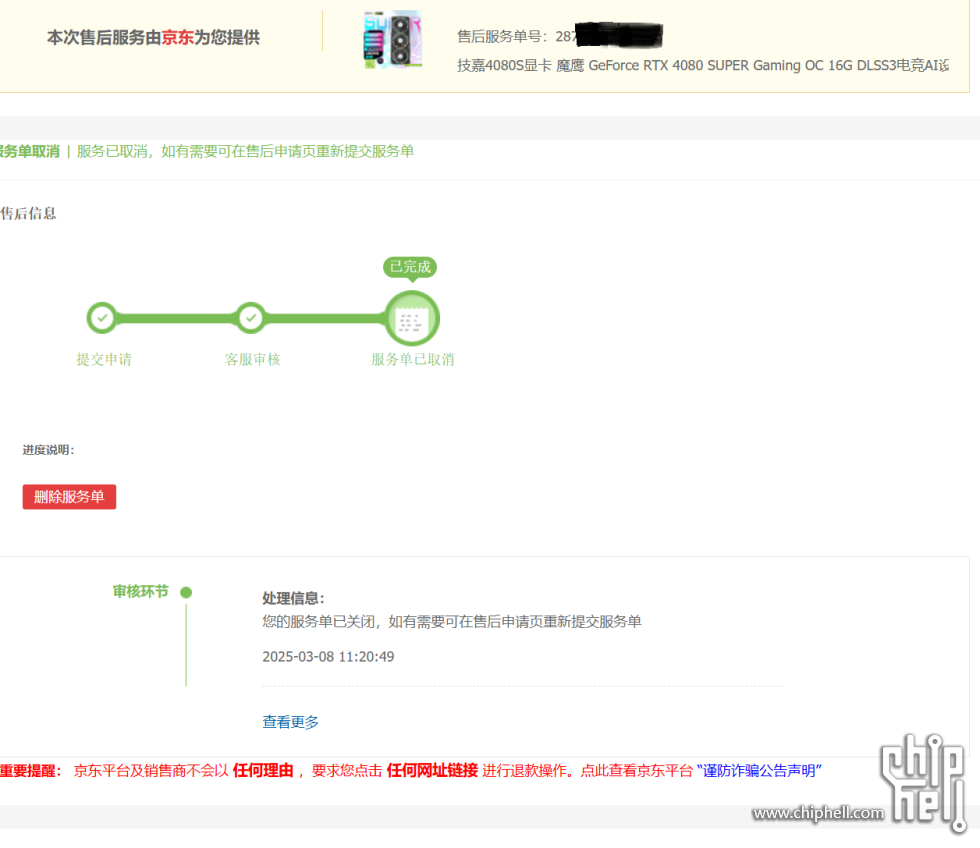Viewport: 980px width, 848px height.
Task: Click the 提交申请 step checkmark icon
Action: [x=102, y=318]
